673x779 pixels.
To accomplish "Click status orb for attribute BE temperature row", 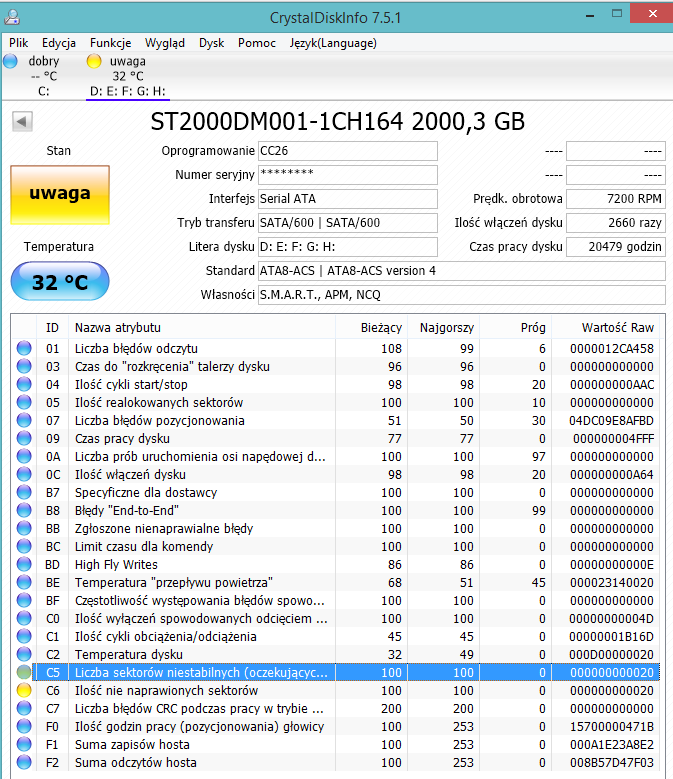I will (24, 582).
